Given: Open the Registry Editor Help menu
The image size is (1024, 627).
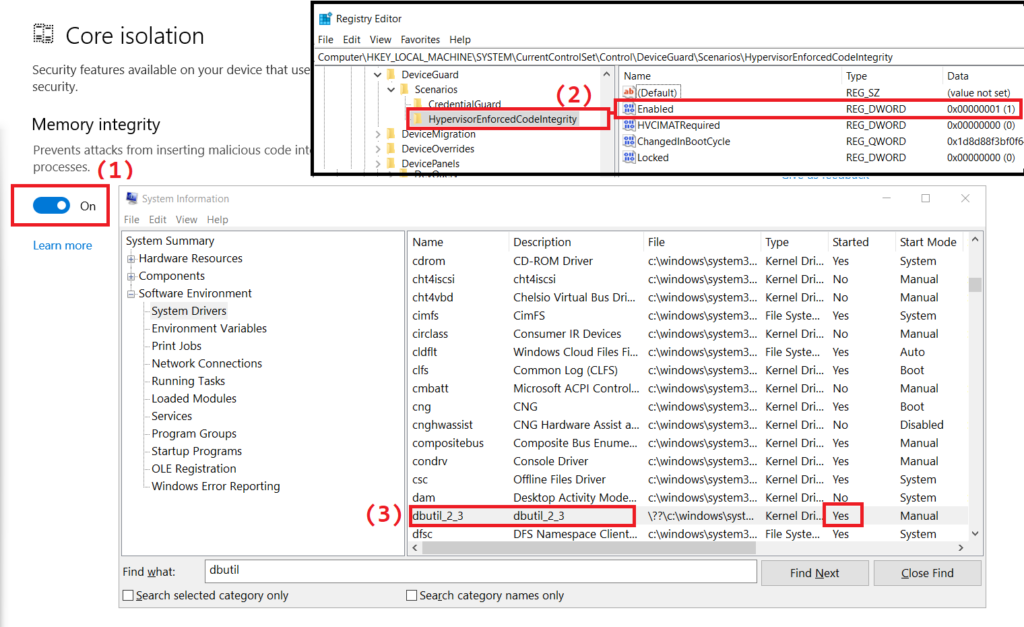Looking at the screenshot, I should 460,39.
